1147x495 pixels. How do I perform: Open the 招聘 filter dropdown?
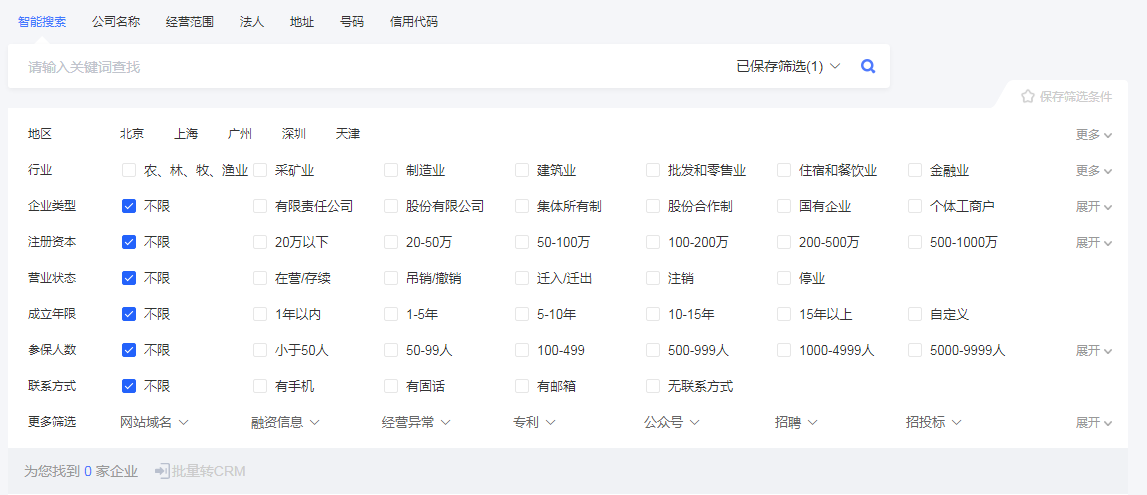796,422
